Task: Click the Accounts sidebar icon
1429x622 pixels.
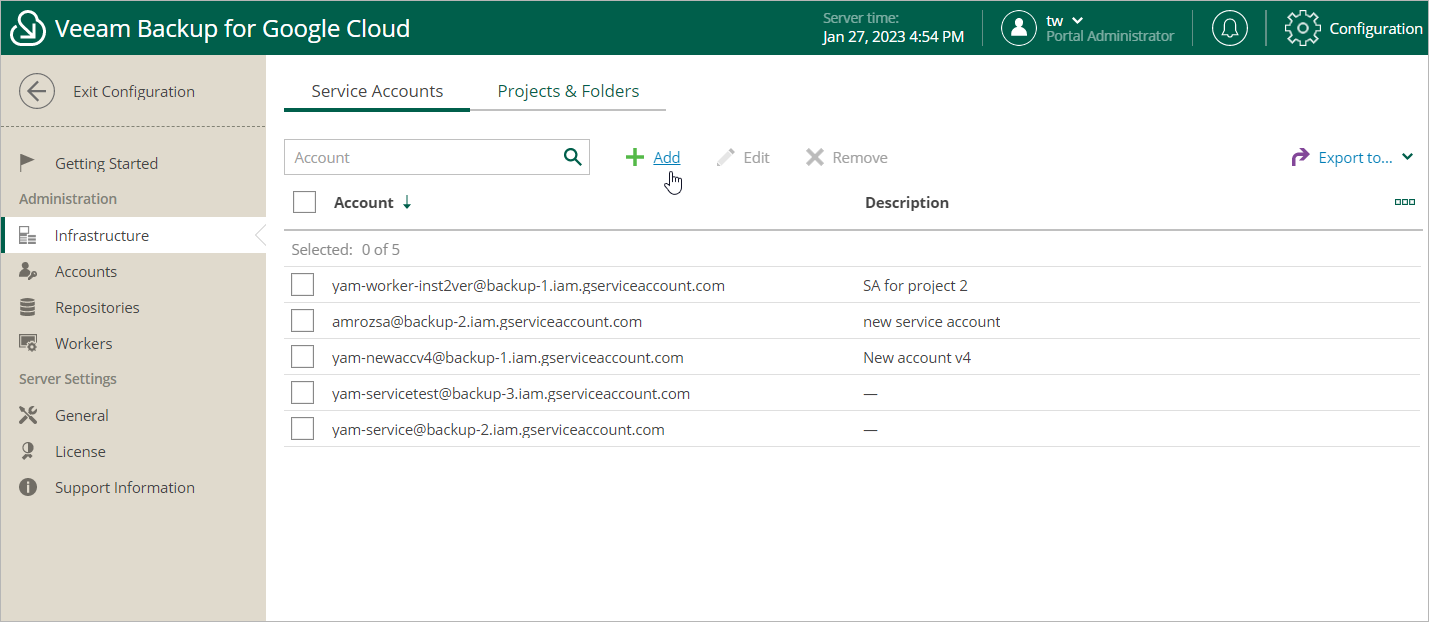Action: [28, 271]
